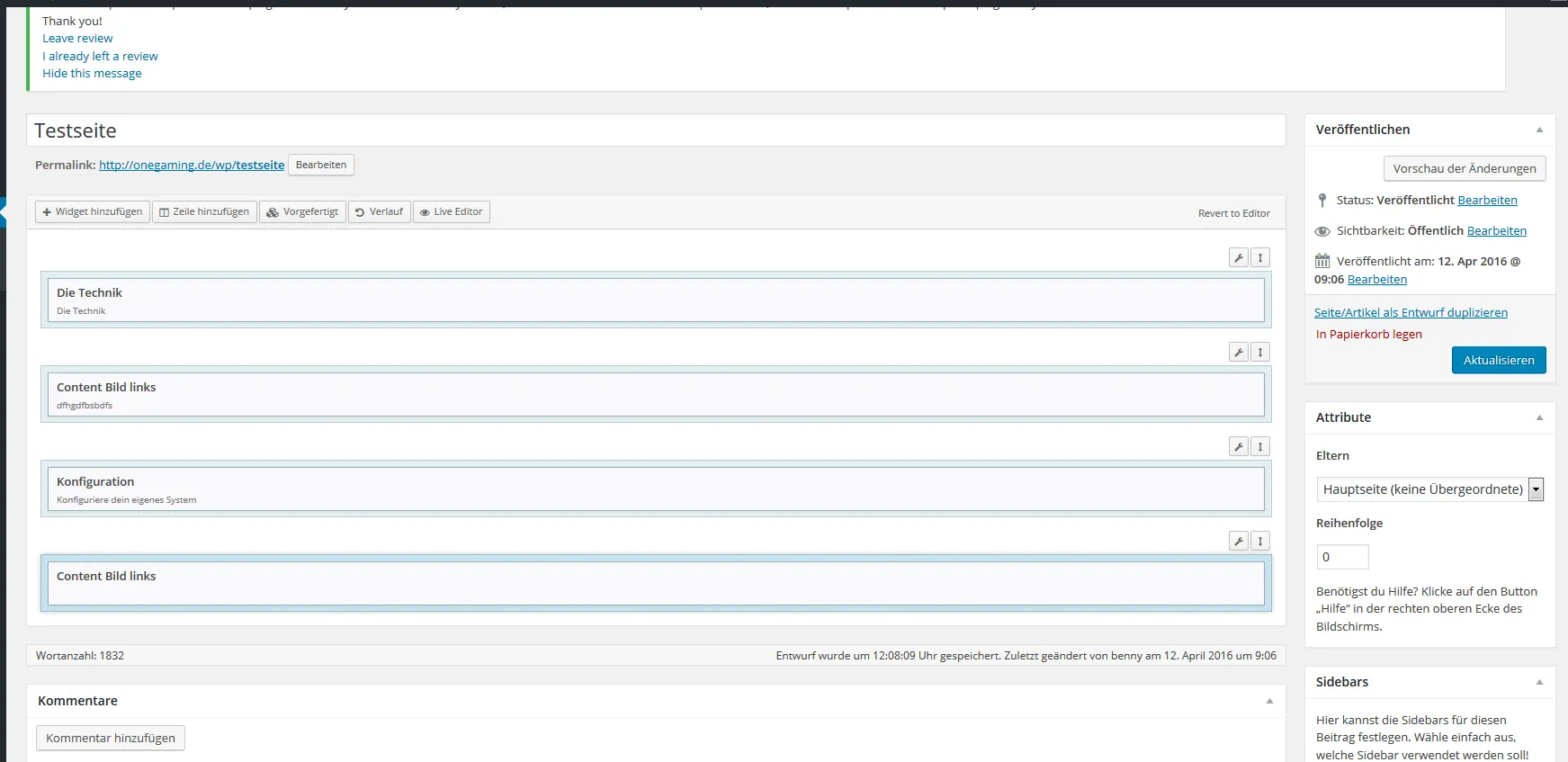Open wrench settings for Konfiguration row

coord(1239,447)
